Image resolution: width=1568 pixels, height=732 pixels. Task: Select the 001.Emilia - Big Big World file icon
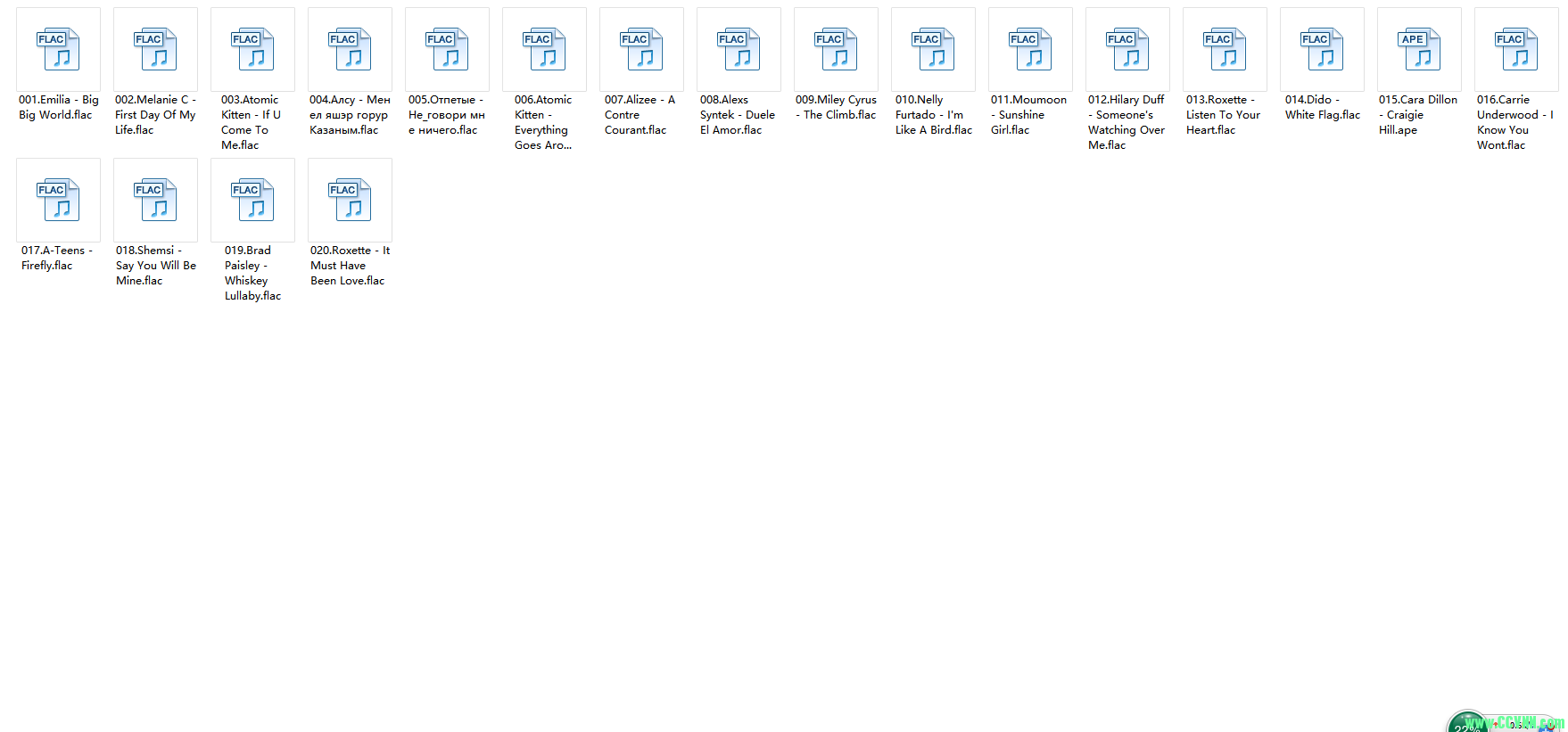pyautogui.click(x=58, y=49)
